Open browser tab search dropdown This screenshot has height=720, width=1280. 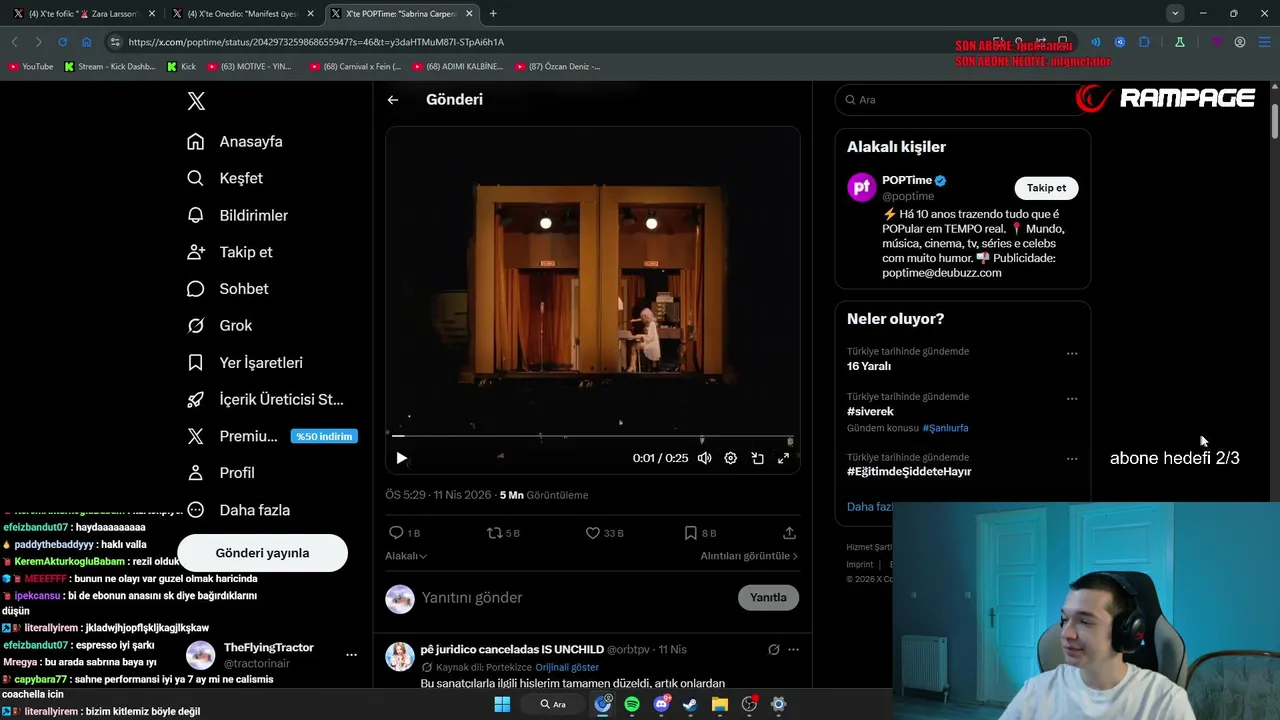[x=1175, y=14]
